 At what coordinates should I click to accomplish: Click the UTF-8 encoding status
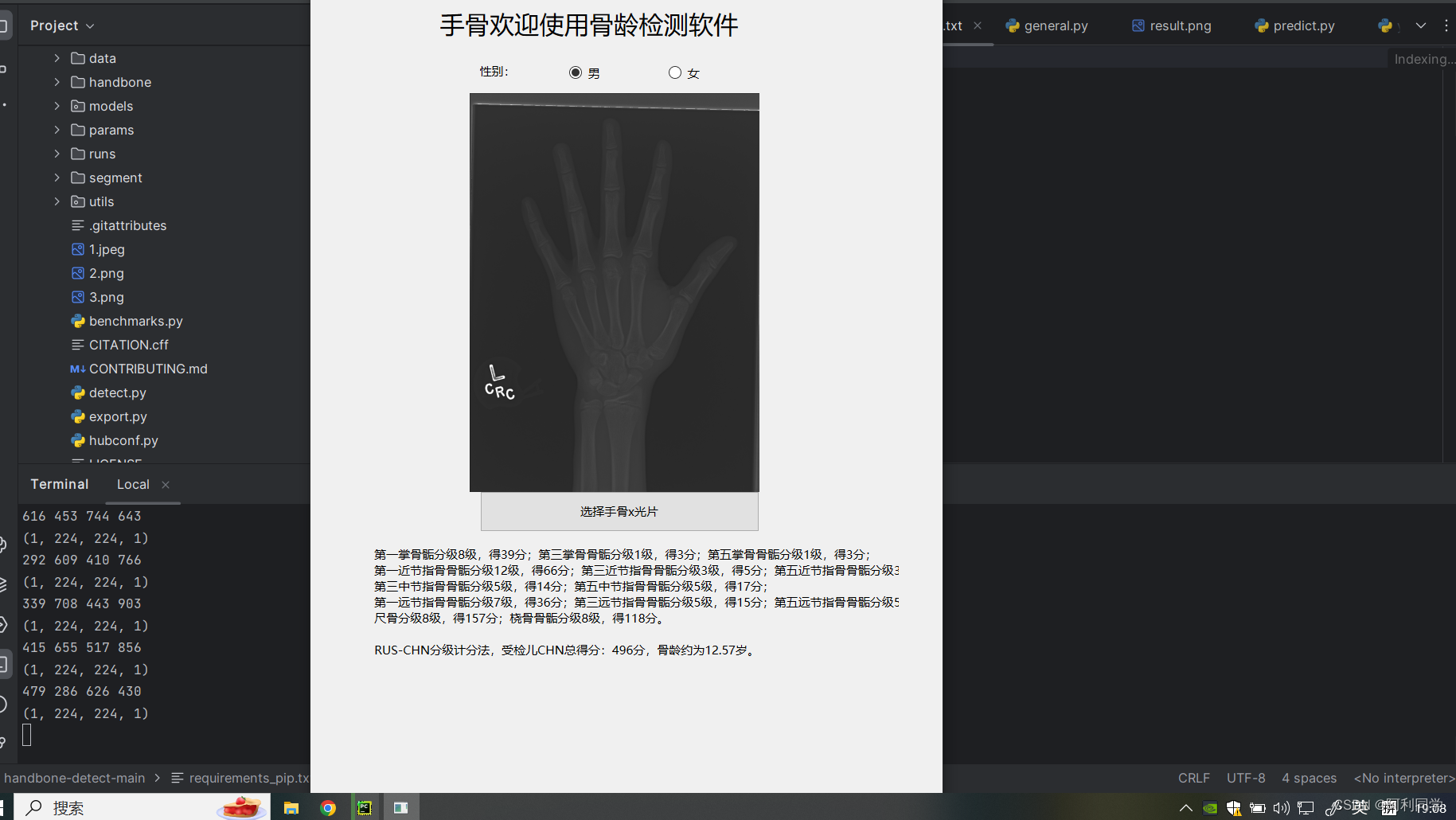click(1246, 778)
